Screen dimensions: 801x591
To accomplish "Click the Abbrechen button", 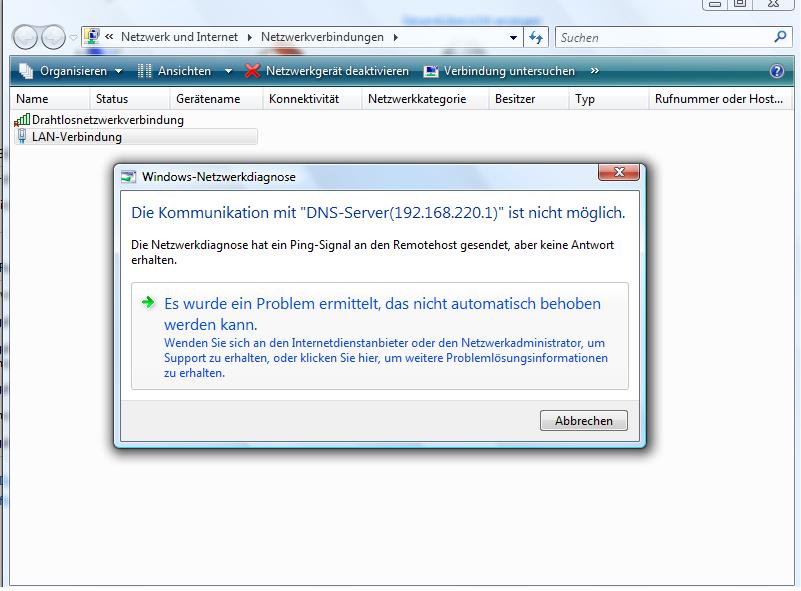I will [584, 420].
